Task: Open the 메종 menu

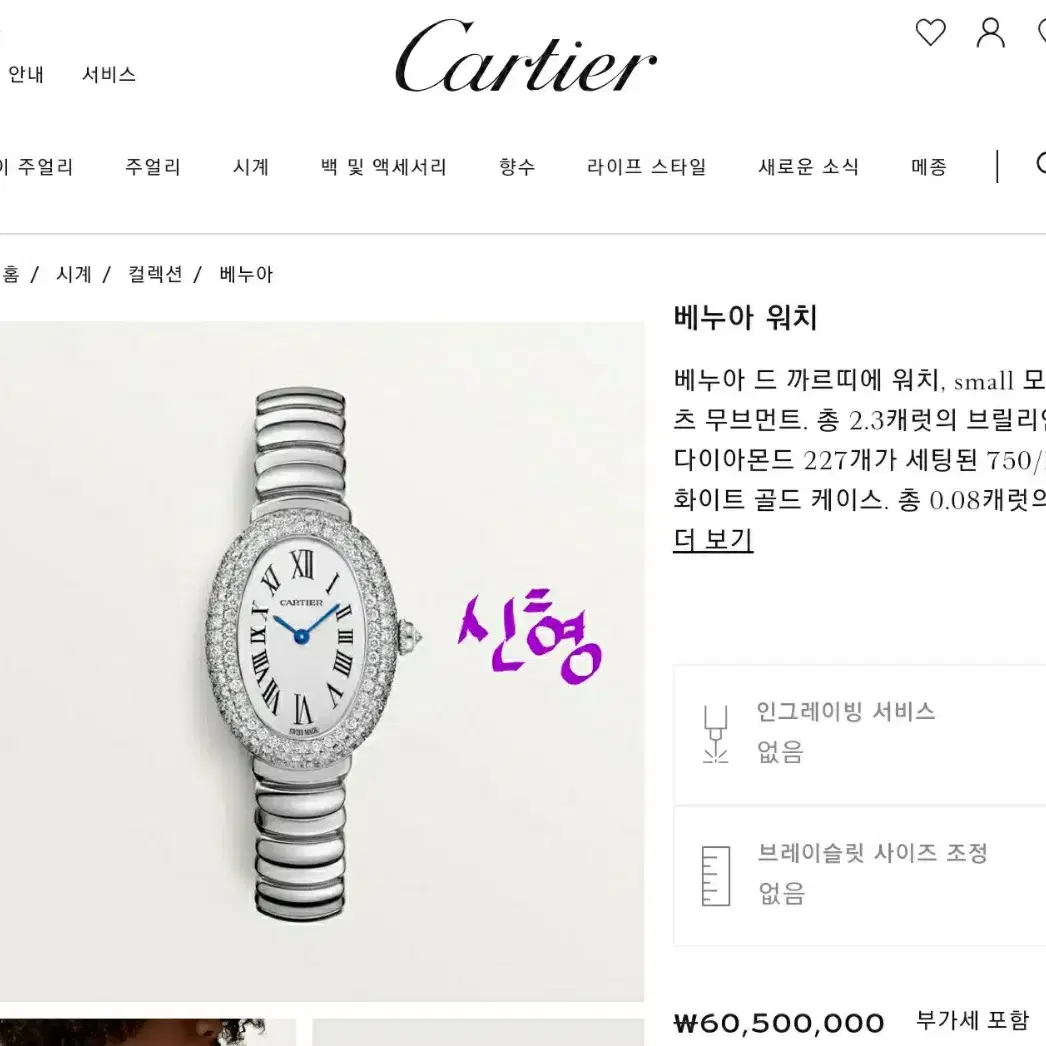Action: click(x=929, y=167)
